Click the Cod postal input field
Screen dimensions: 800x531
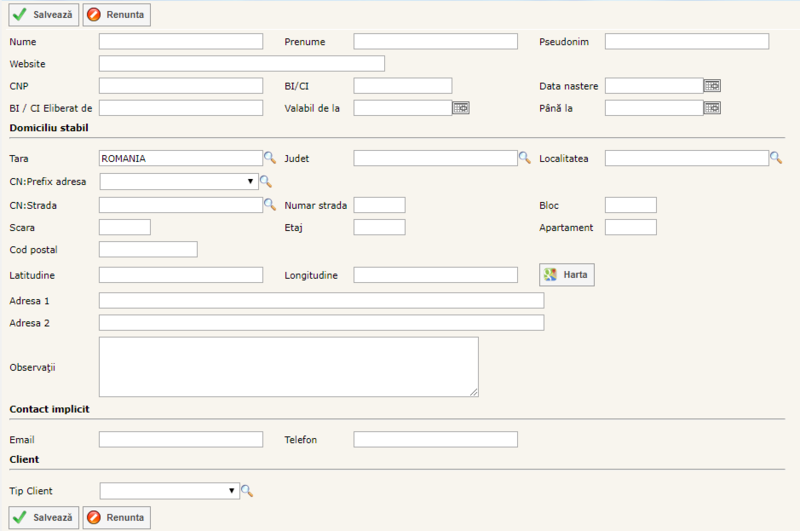148,249
